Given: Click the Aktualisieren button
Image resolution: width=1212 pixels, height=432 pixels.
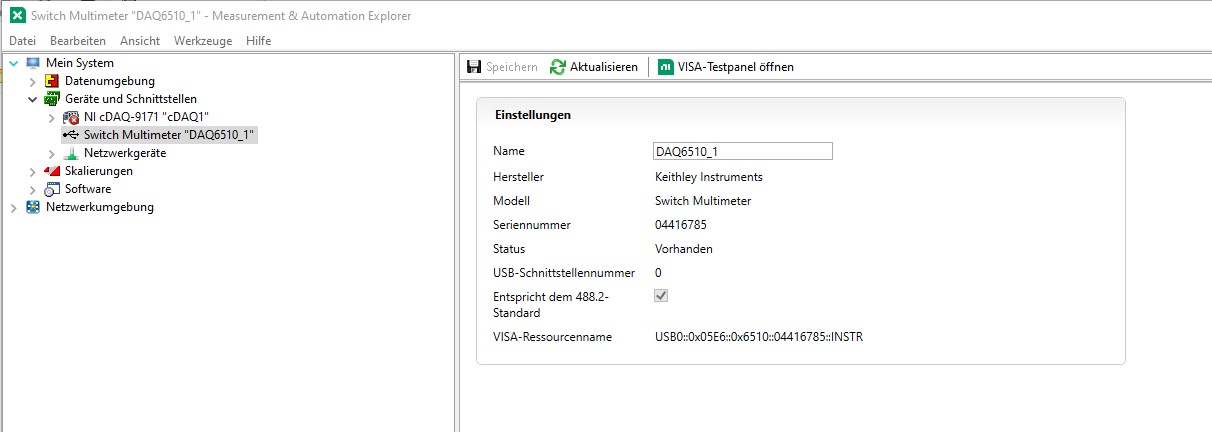Looking at the screenshot, I should tap(593, 67).
